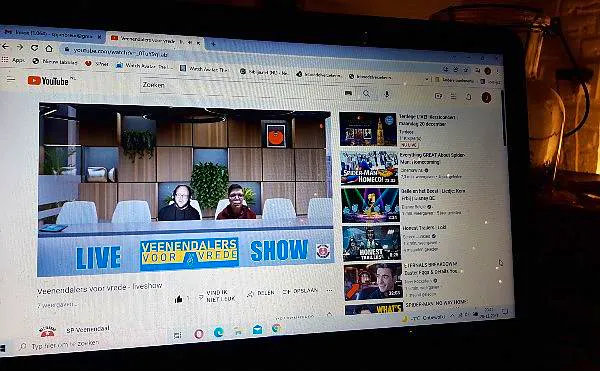Open a new browser tab

pyautogui.click(x=213, y=44)
